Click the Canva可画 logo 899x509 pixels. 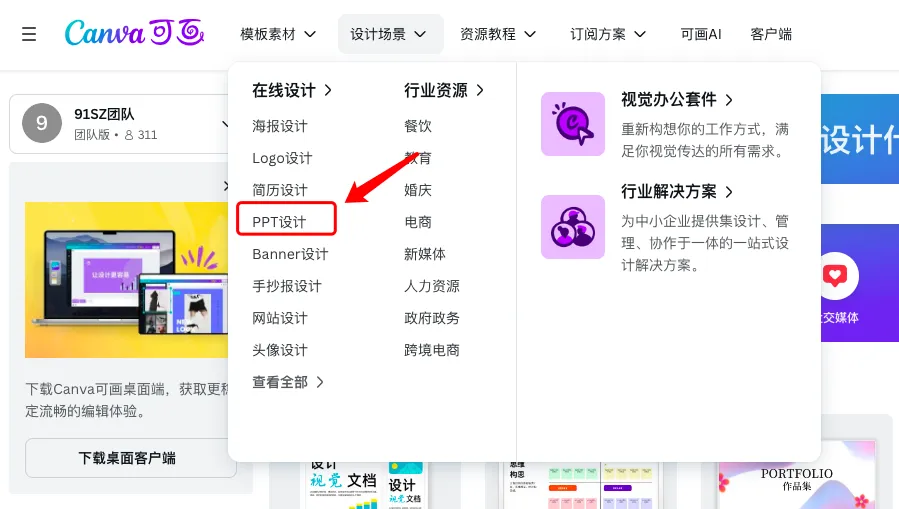134,33
